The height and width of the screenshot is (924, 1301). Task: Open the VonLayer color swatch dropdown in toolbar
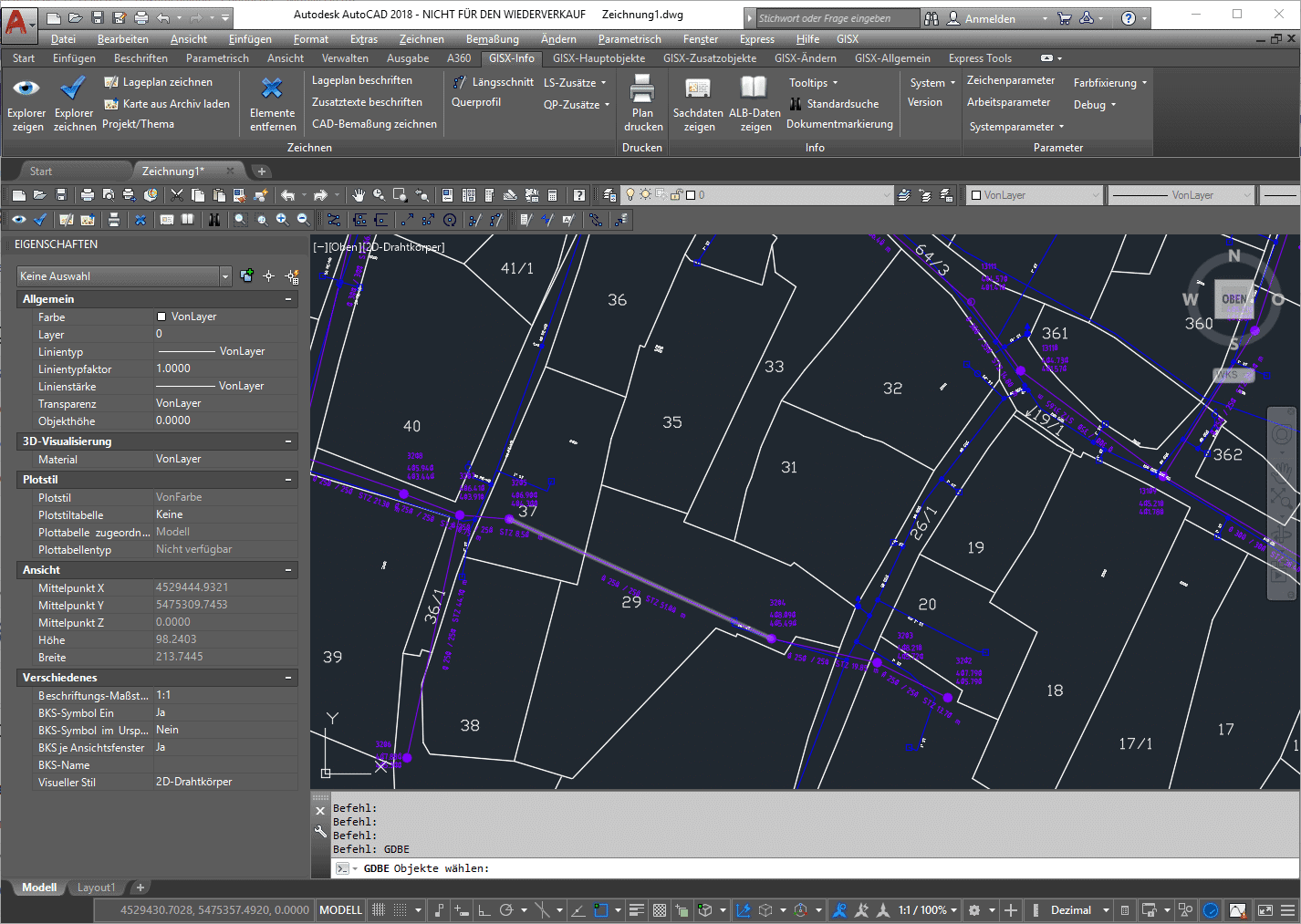click(x=1036, y=195)
